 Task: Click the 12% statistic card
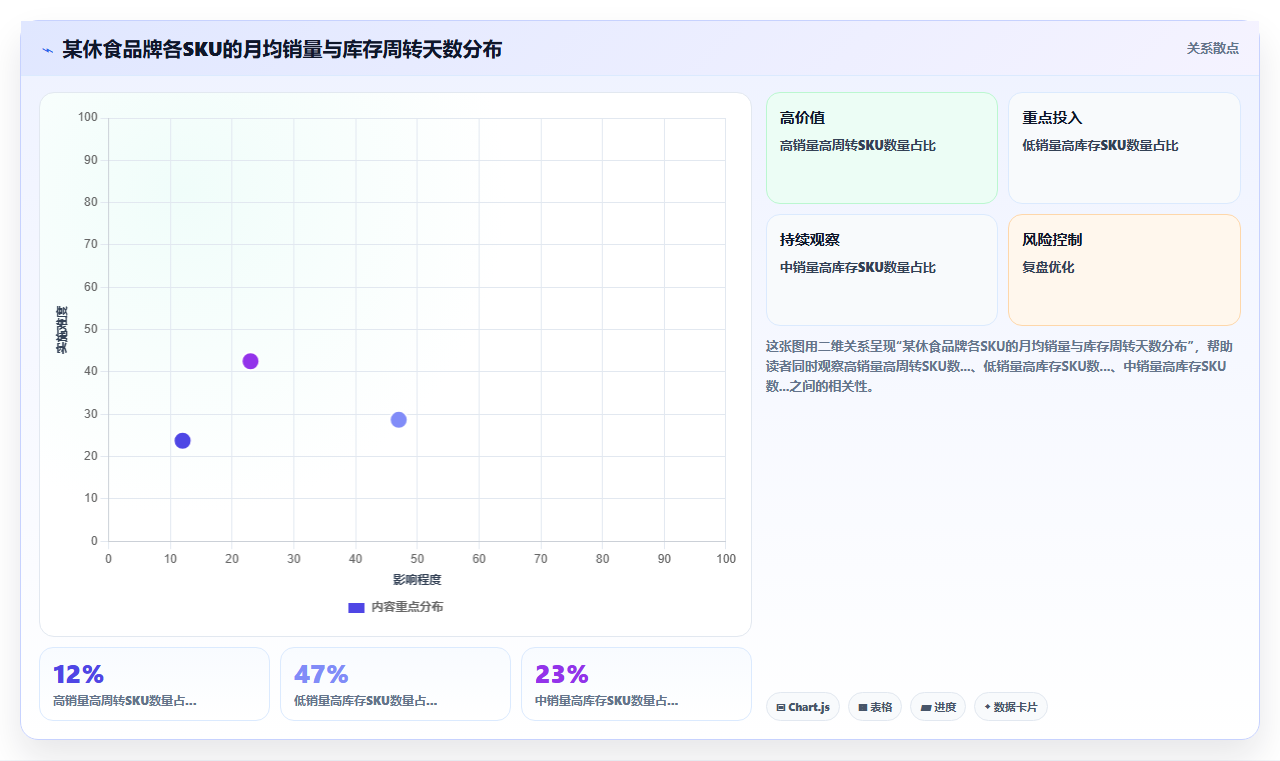coord(154,684)
